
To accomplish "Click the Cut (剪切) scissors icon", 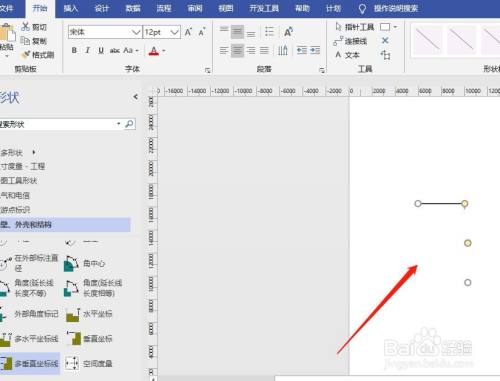I will click(25, 27).
